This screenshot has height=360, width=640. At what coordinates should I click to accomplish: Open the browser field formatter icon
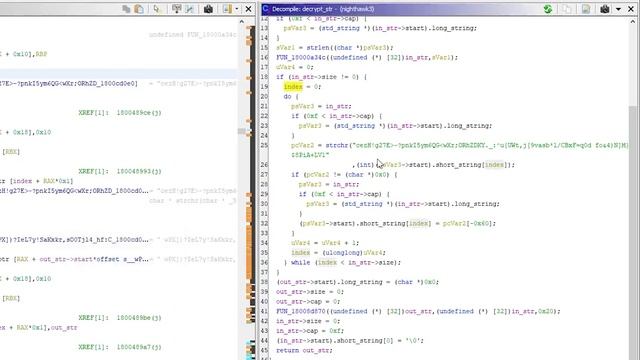189,9
